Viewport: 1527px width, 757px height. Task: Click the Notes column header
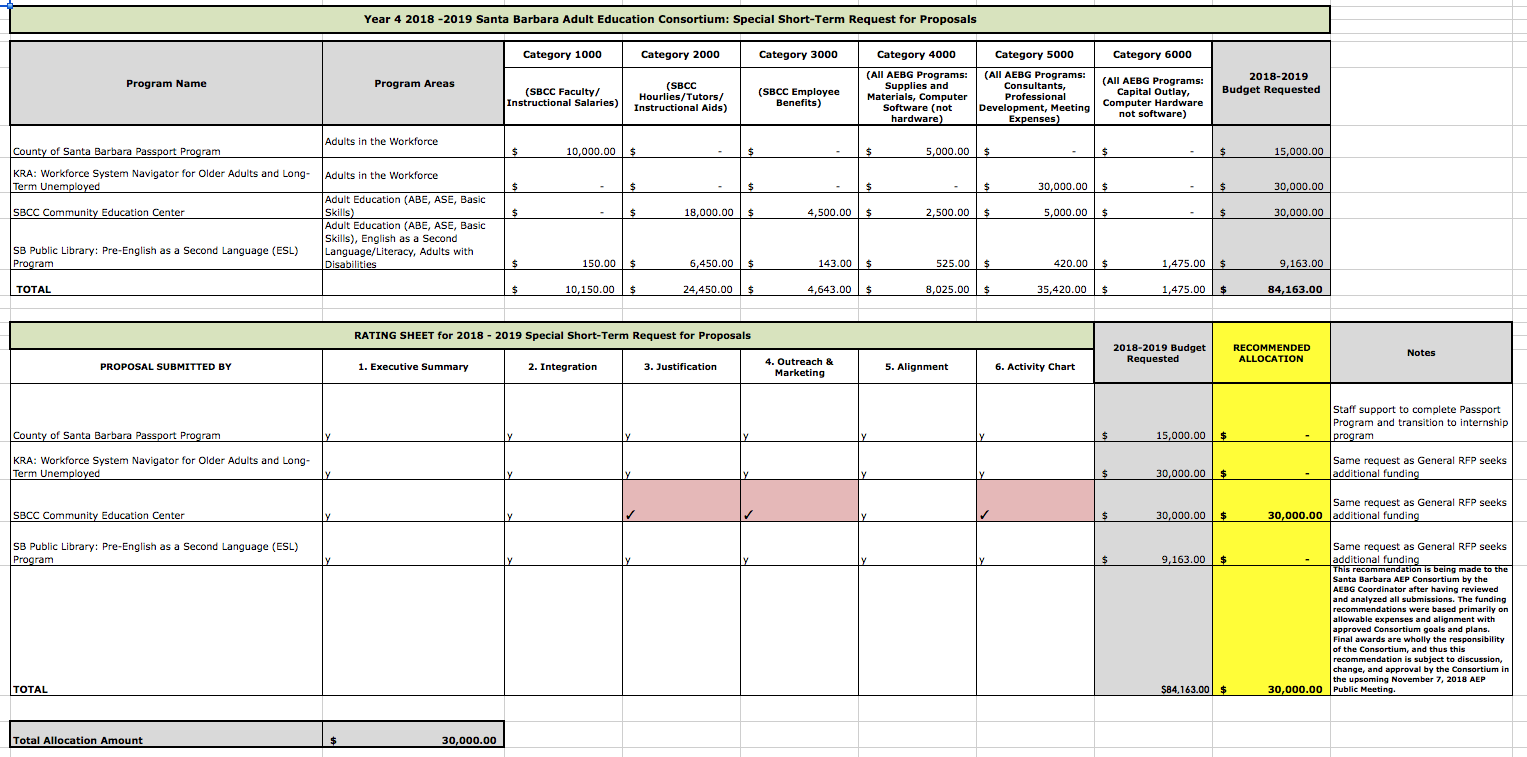(x=1420, y=353)
